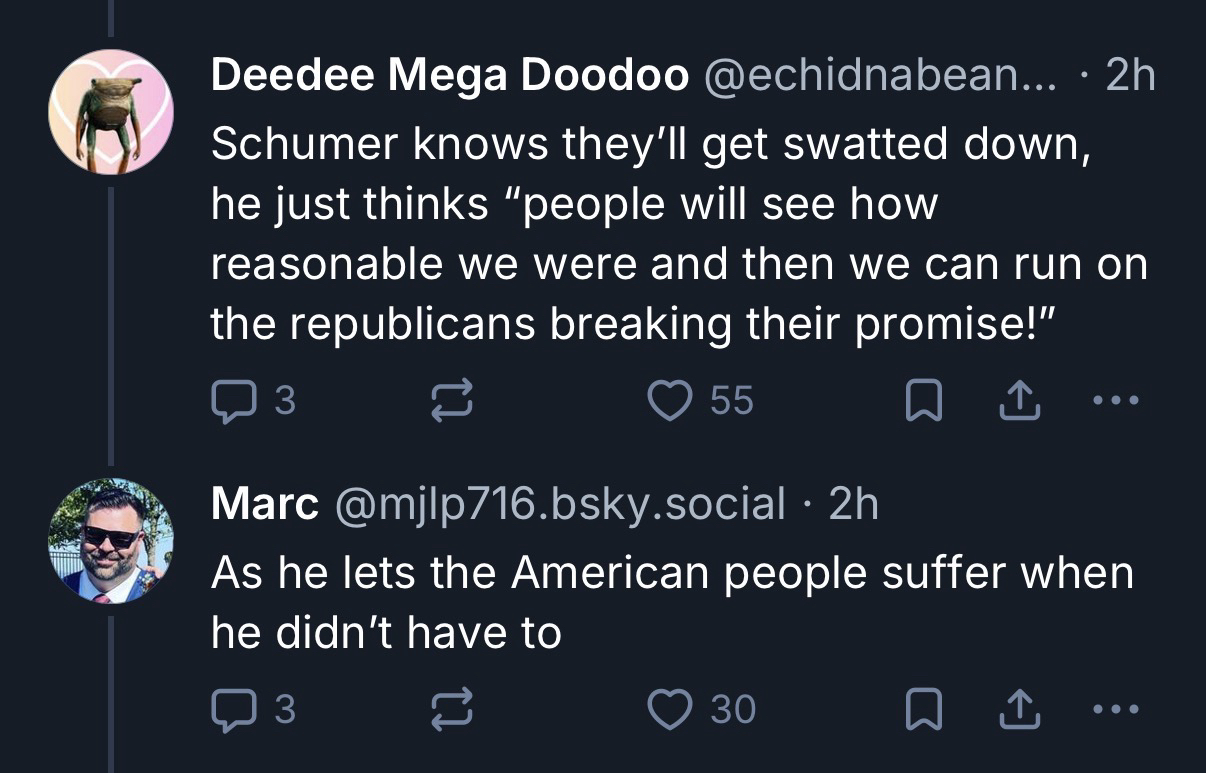This screenshot has height=773, width=1206.
Task: Bookmark Marc's reply
Action: point(919,709)
